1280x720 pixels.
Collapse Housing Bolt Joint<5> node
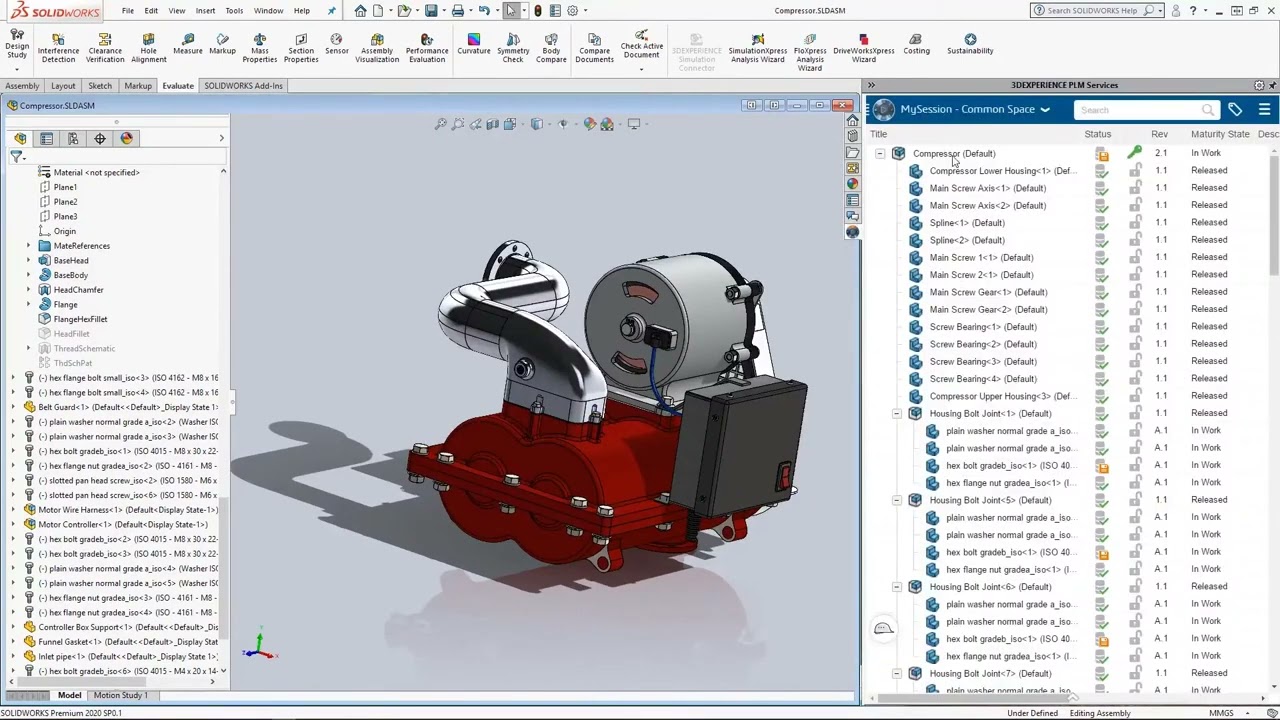point(897,500)
